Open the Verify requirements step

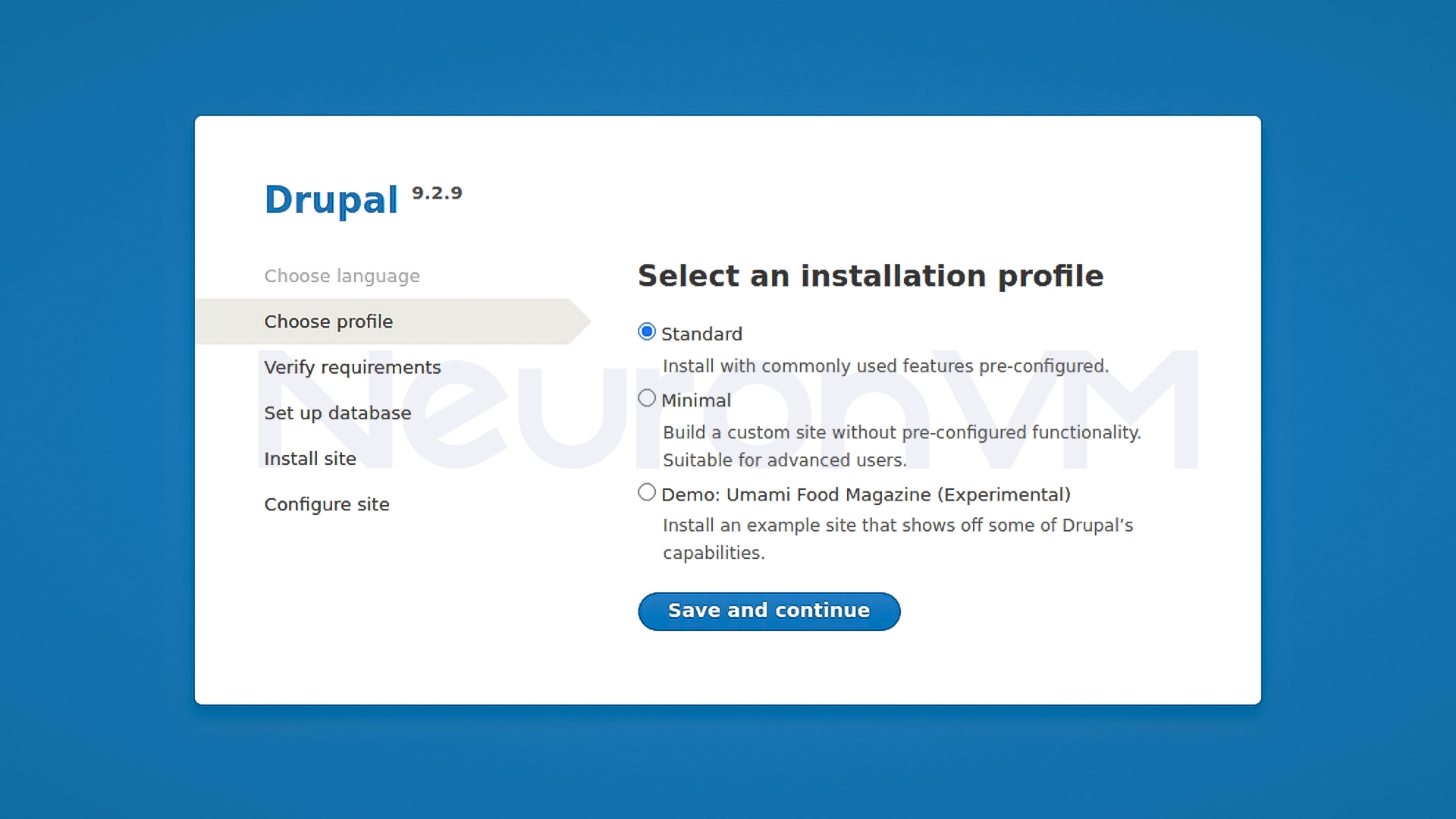pos(352,366)
